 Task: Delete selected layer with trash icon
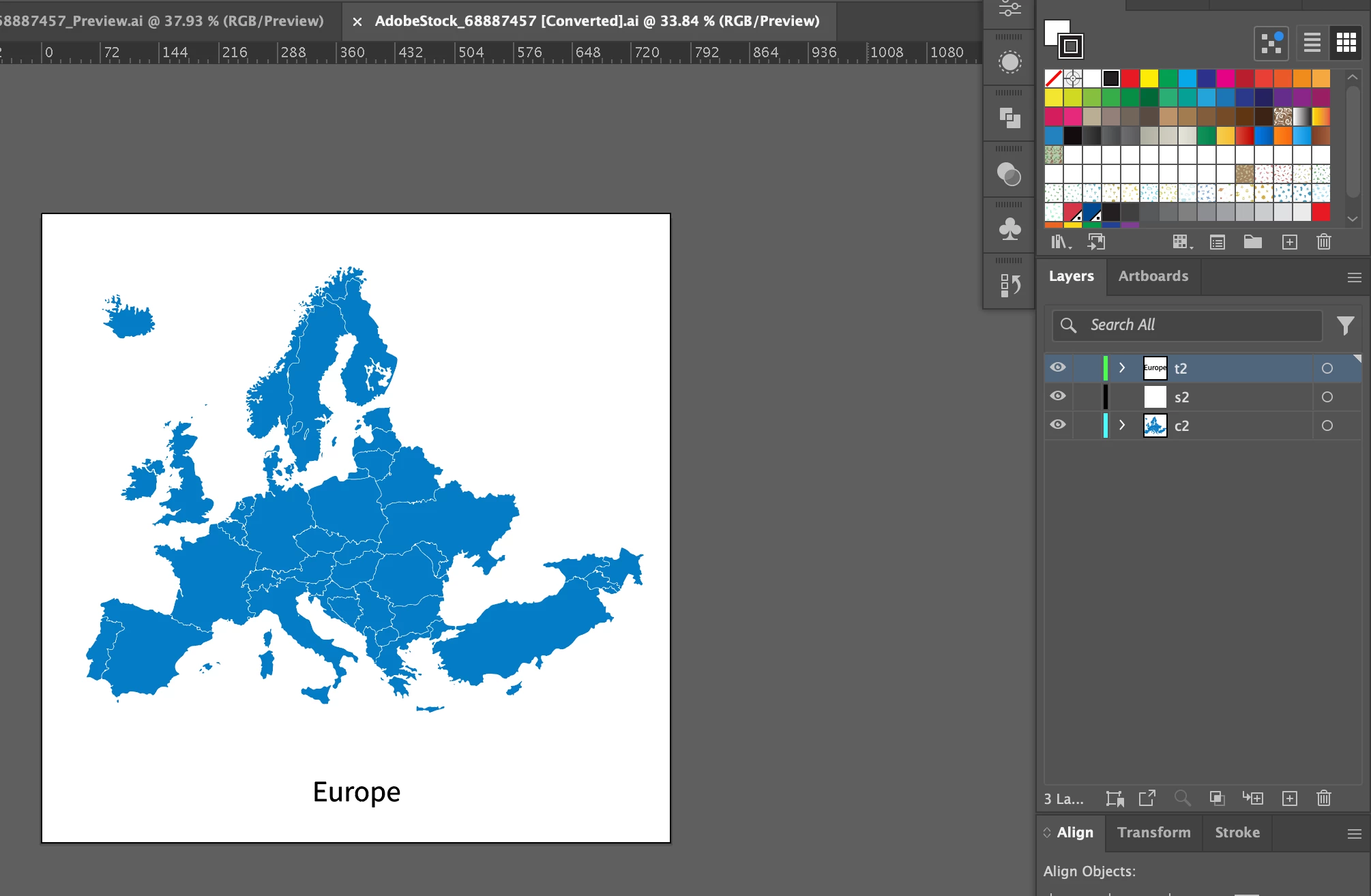click(1324, 798)
